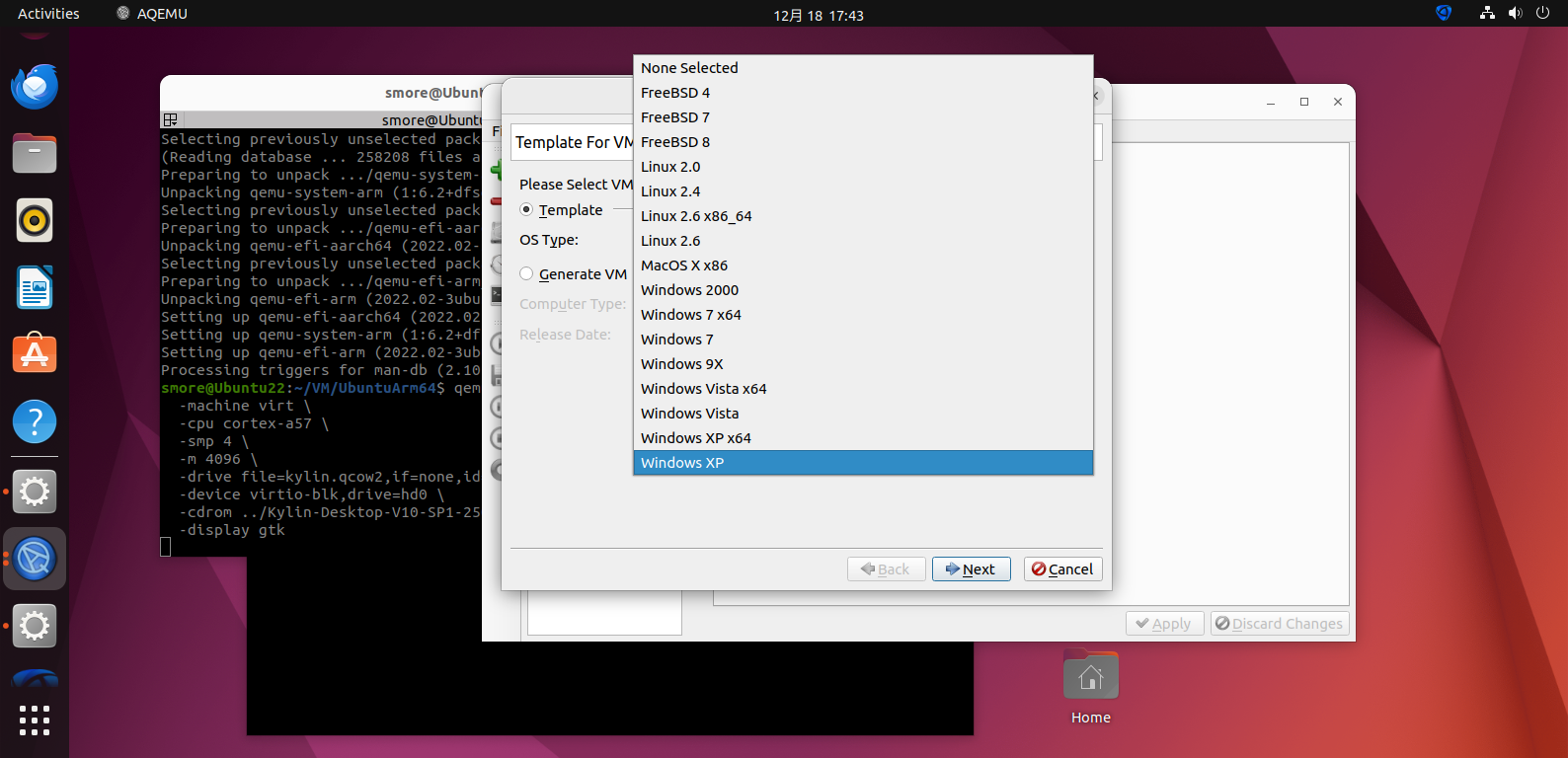Click Discard Changes in AQEMU window

pos(1280,624)
